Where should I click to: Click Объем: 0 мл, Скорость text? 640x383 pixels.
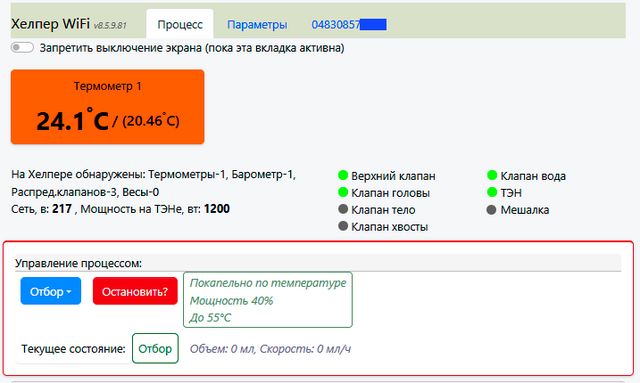[x=270, y=349]
